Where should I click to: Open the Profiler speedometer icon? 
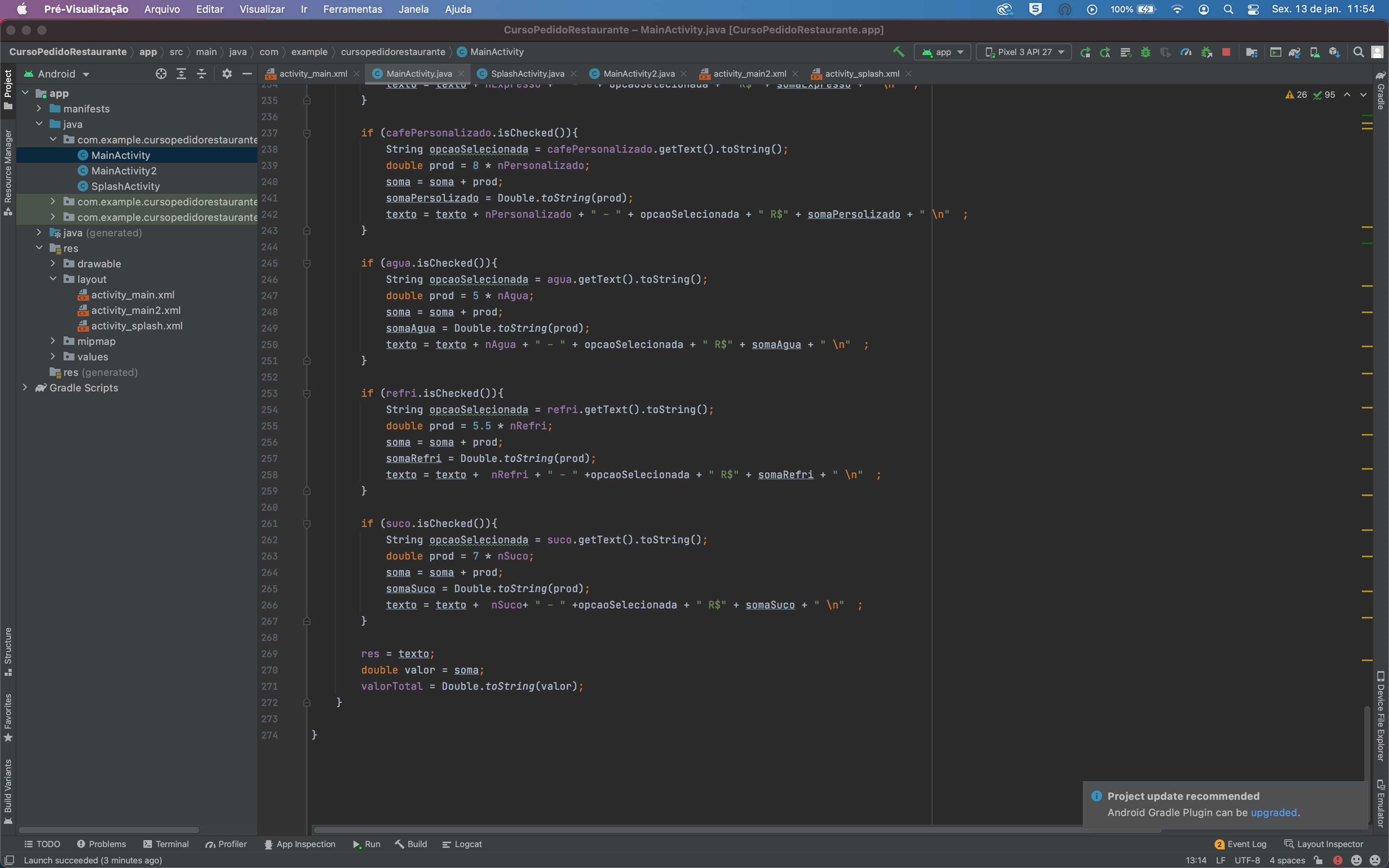1186,52
